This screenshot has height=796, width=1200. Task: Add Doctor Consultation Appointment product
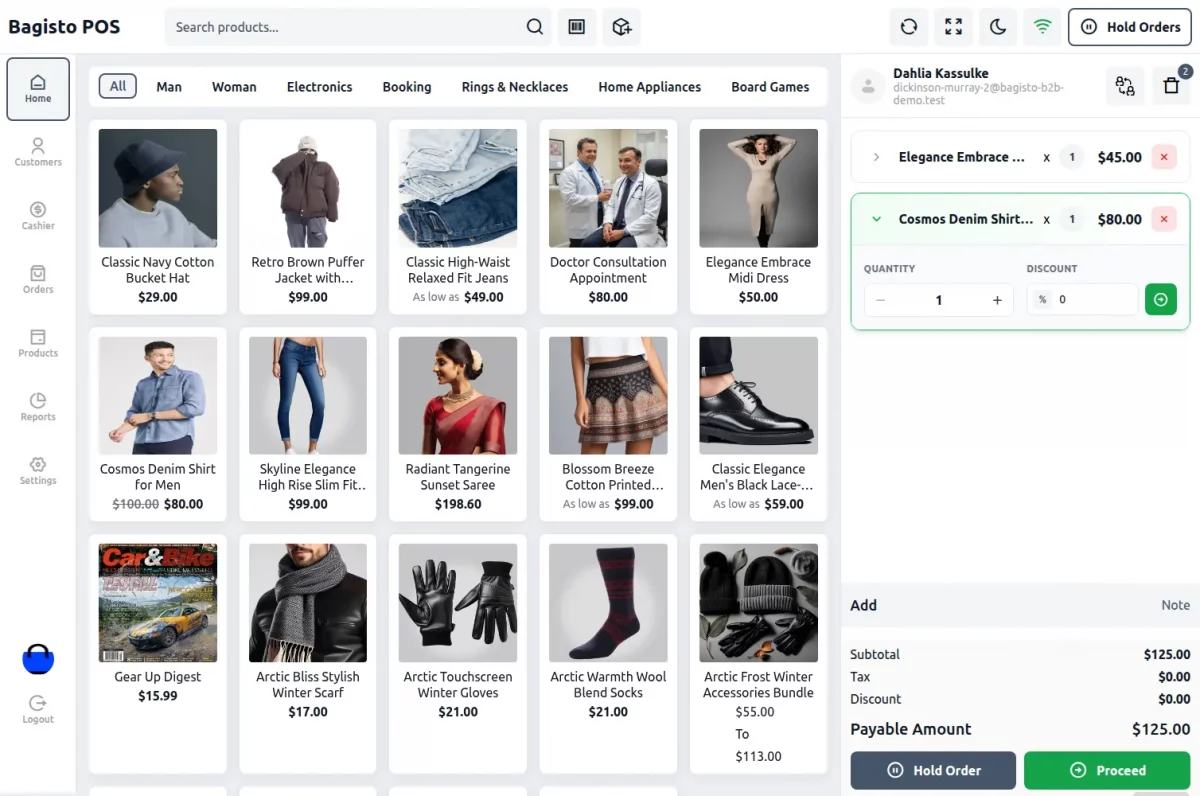click(608, 216)
